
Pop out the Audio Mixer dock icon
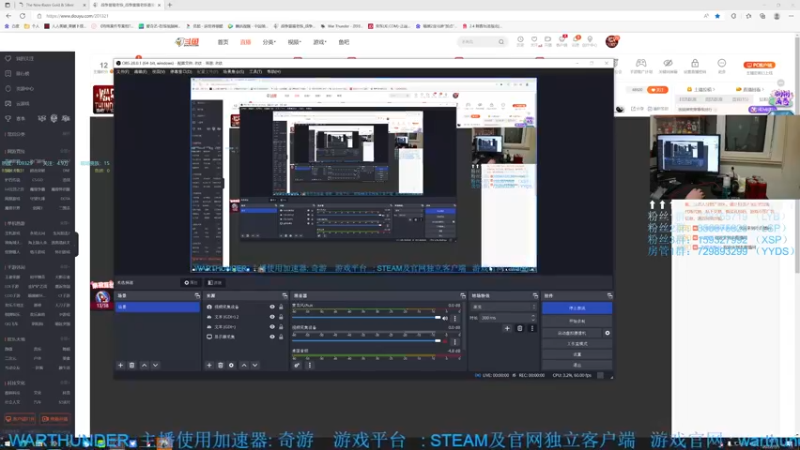tap(463, 296)
